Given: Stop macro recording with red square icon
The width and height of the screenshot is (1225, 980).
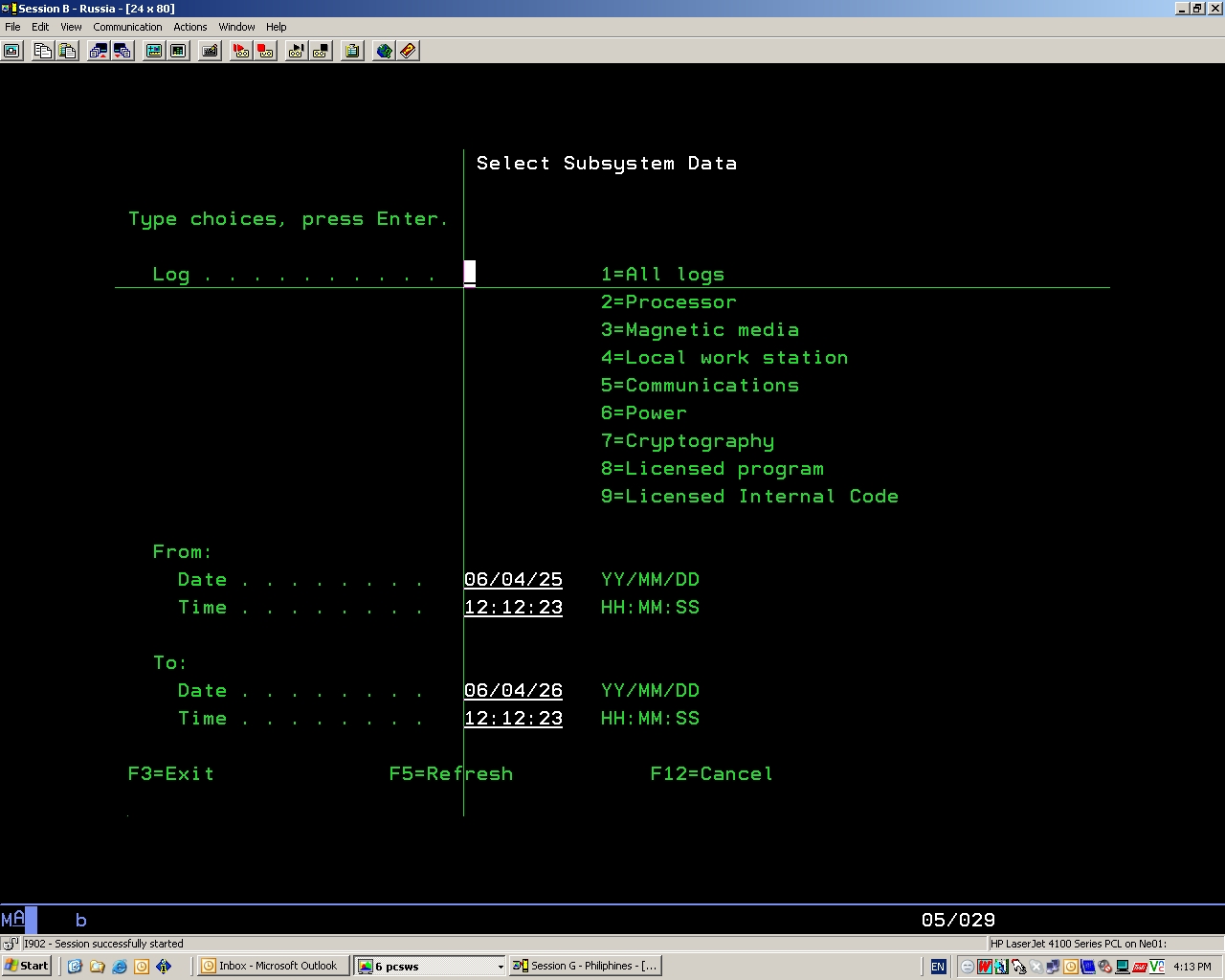Looking at the screenshot, I should click(x=266, y=51).
